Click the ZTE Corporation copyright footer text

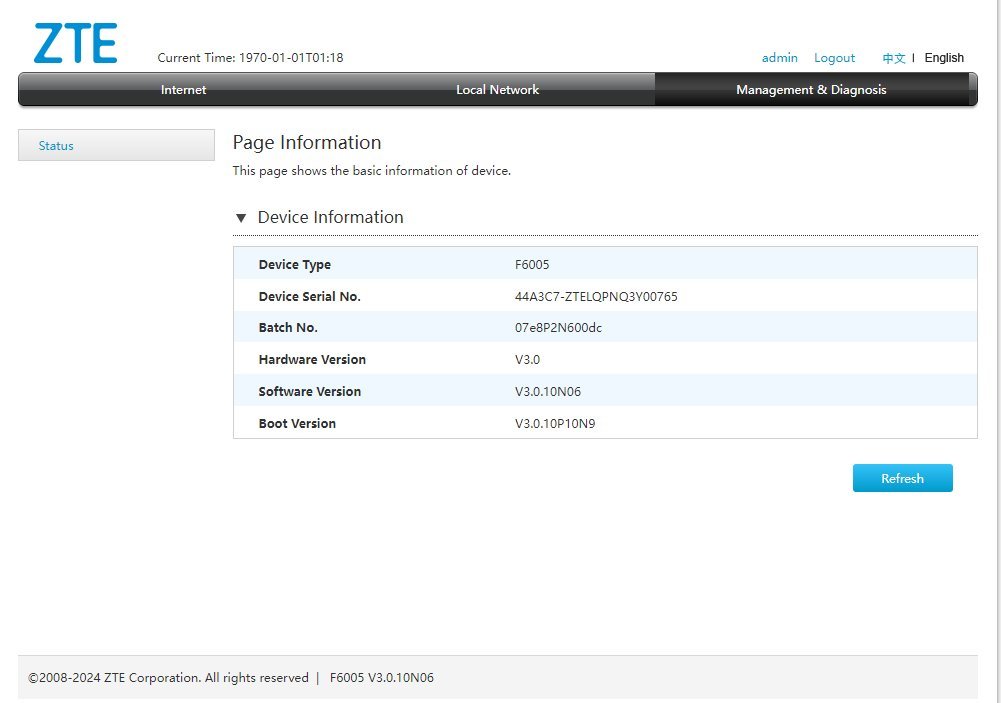(x=168, y=678)
